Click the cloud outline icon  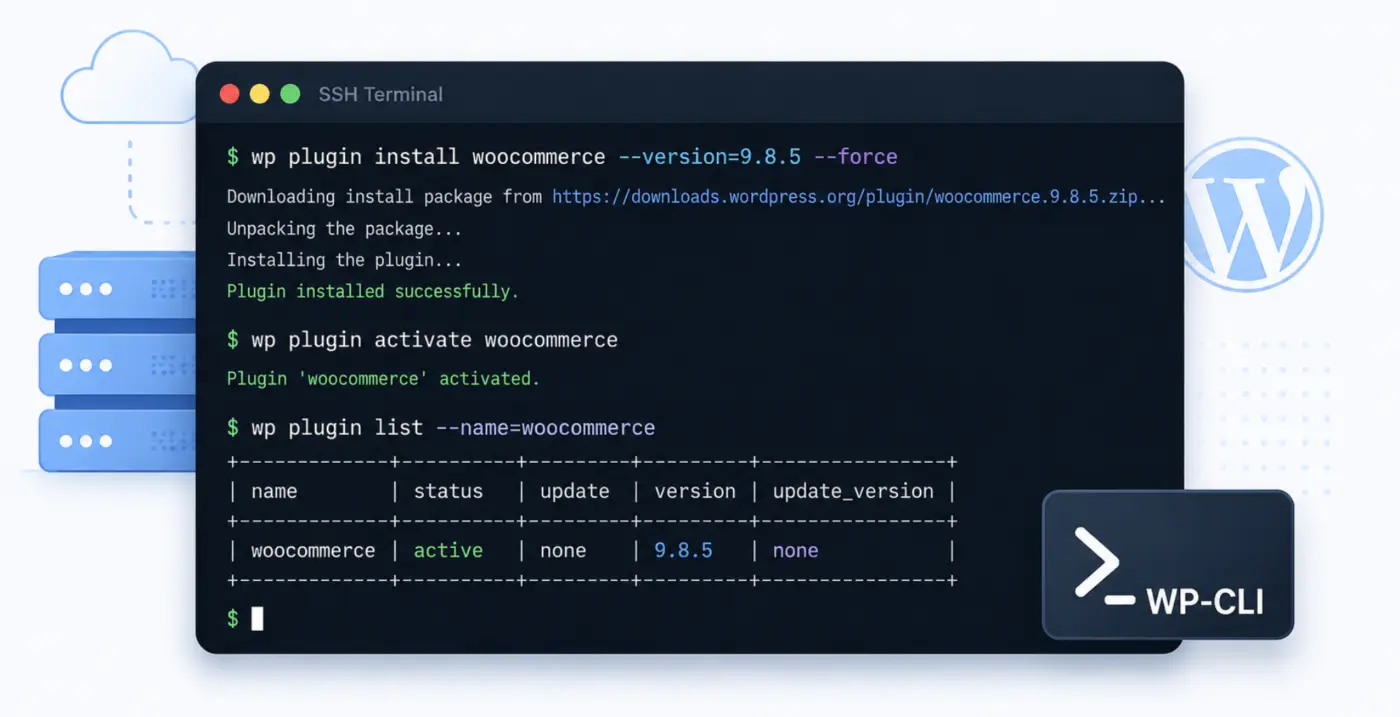pos(130,77)
